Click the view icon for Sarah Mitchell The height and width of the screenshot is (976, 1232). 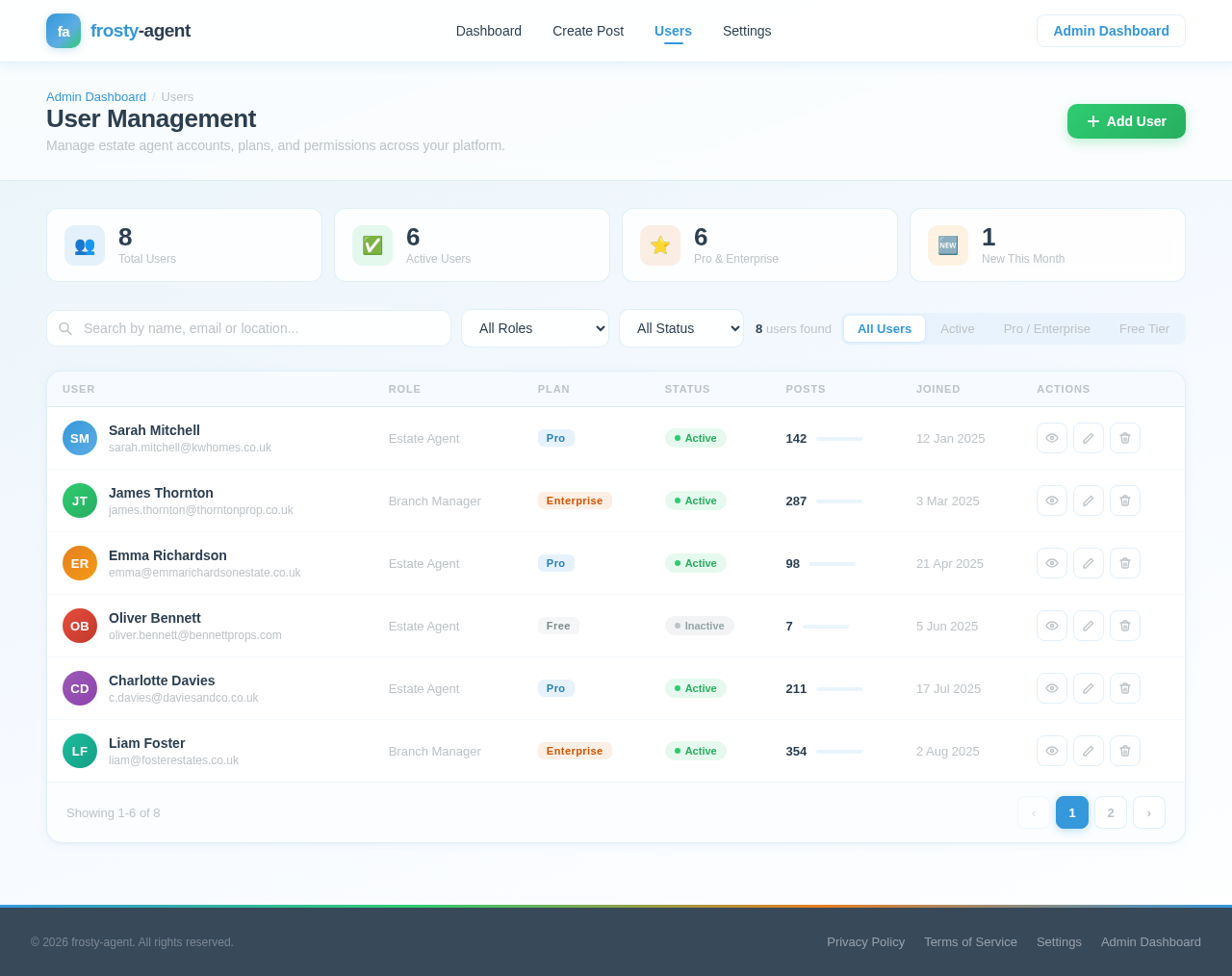(x=1052, y=438)
